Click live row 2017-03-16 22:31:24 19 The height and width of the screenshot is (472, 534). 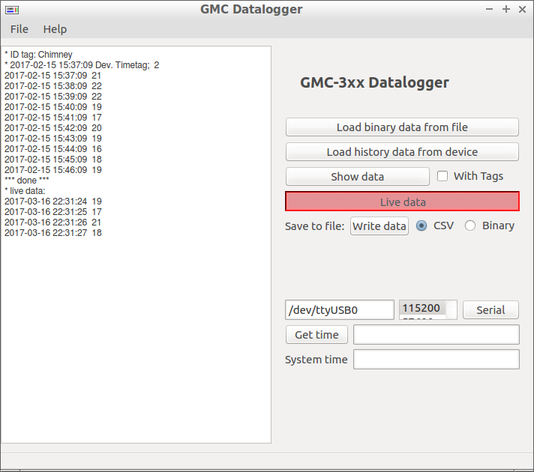click(53, 201)
